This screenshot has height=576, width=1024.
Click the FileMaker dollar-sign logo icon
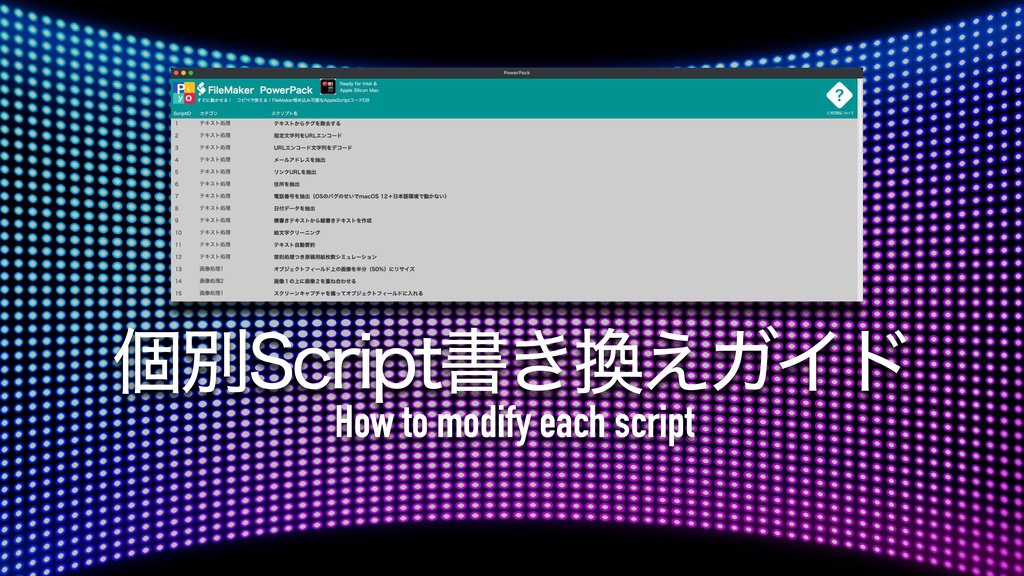201,87
